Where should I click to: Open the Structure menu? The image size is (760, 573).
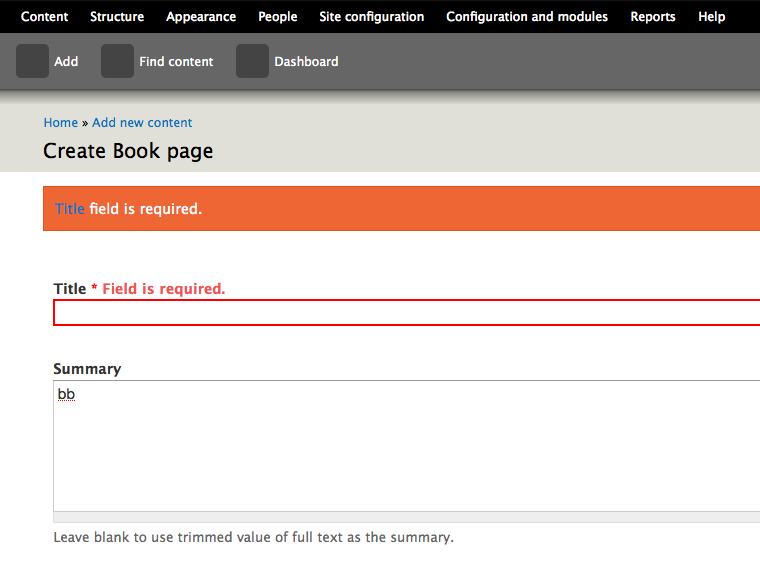(x=117, y=17)
